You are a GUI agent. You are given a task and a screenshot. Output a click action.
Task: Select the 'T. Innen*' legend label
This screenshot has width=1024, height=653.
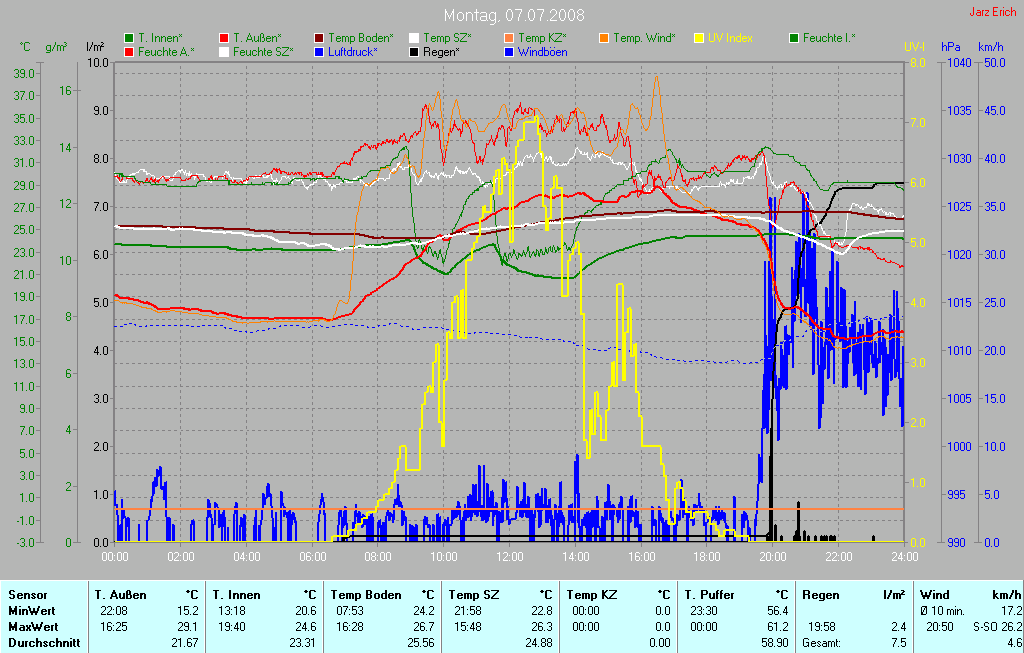[161, 39]
